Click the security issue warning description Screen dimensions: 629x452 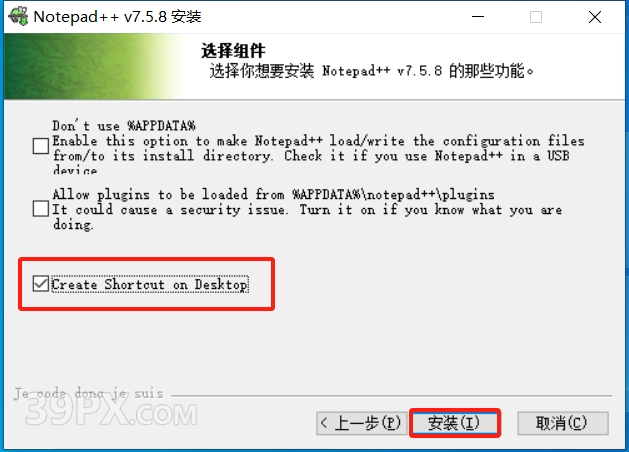tap(307, 217)
